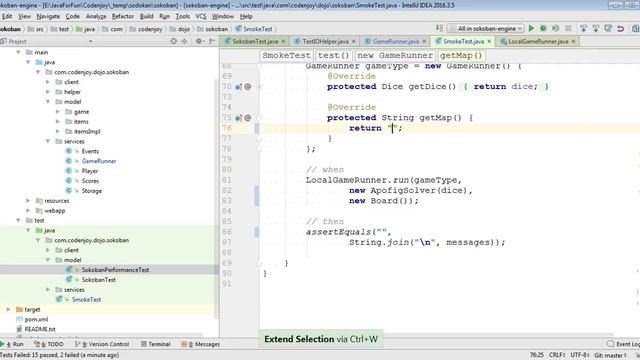Revert changes with the purple undo arrow
The image size is (640, 360).
(x=621, y=28)
